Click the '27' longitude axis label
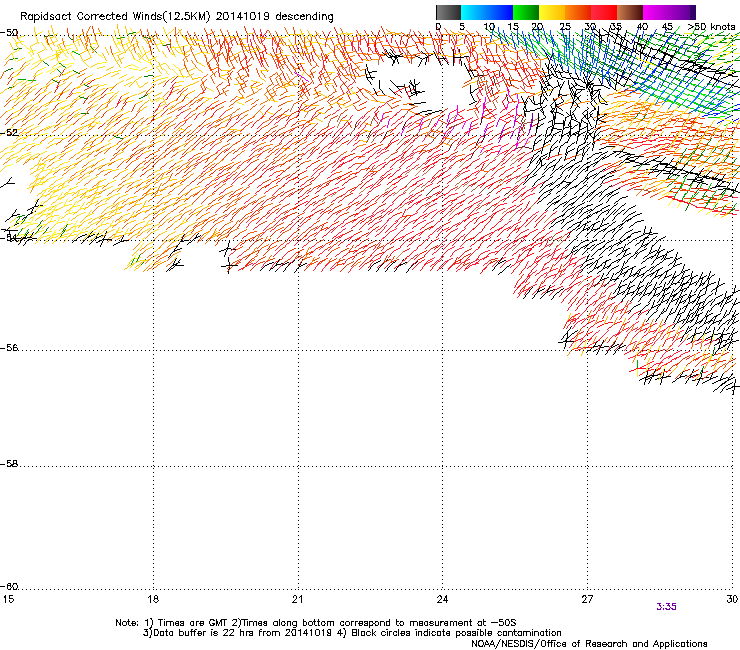 click(587, 599)
